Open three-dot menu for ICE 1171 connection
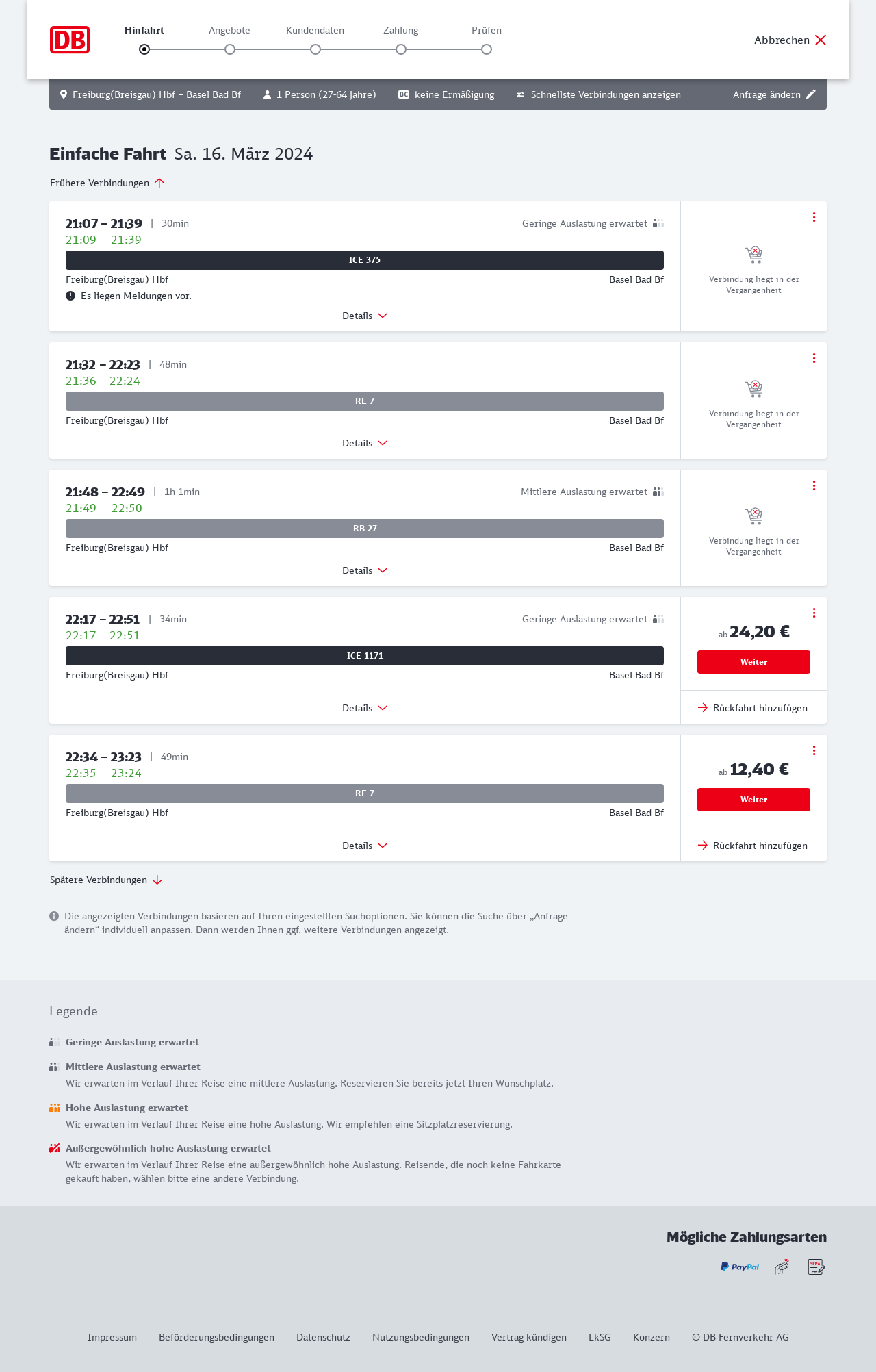The image size is (876, 1372). (x=814, y=613)
